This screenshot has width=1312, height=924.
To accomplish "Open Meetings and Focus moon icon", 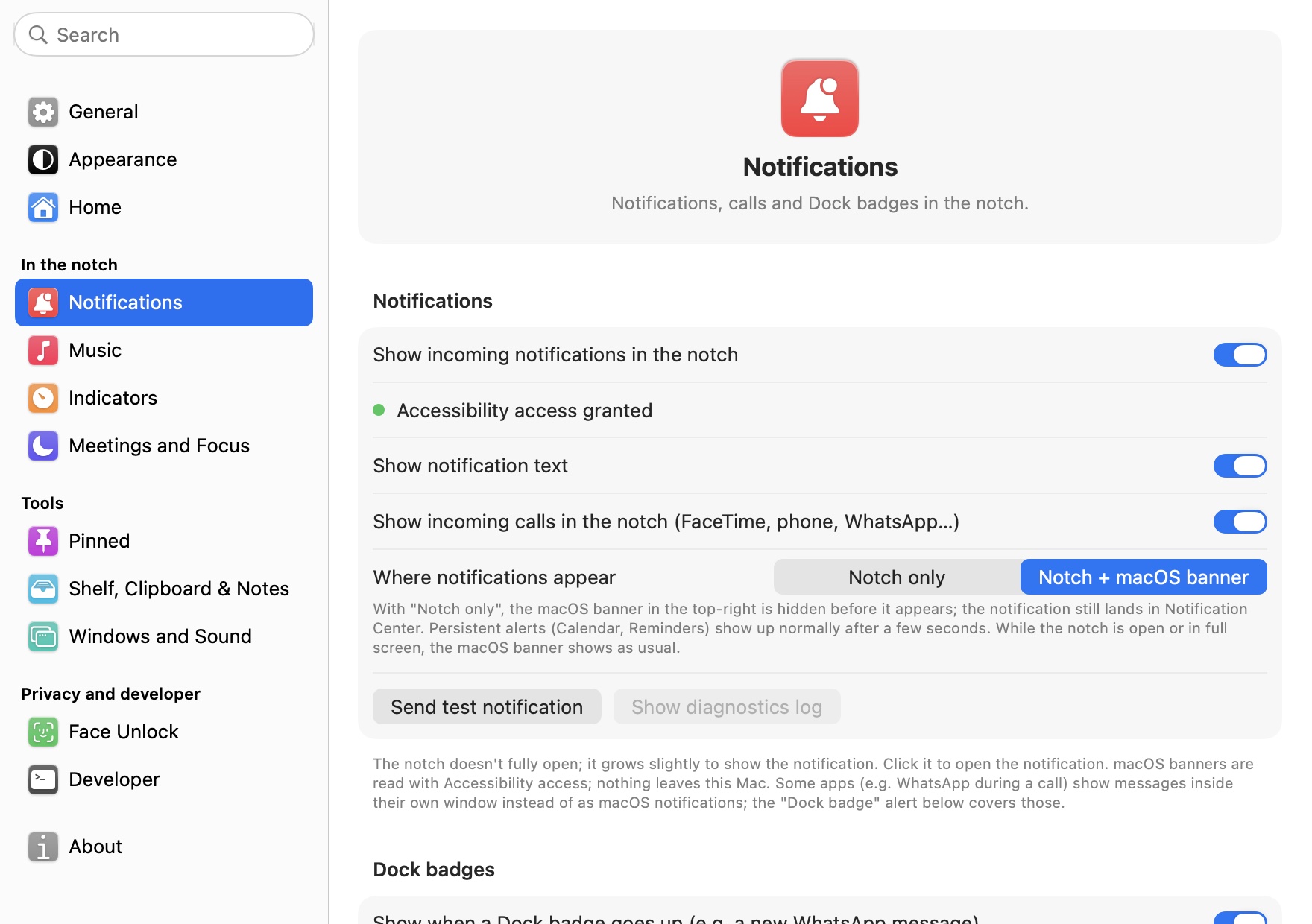I will [43, 446].
